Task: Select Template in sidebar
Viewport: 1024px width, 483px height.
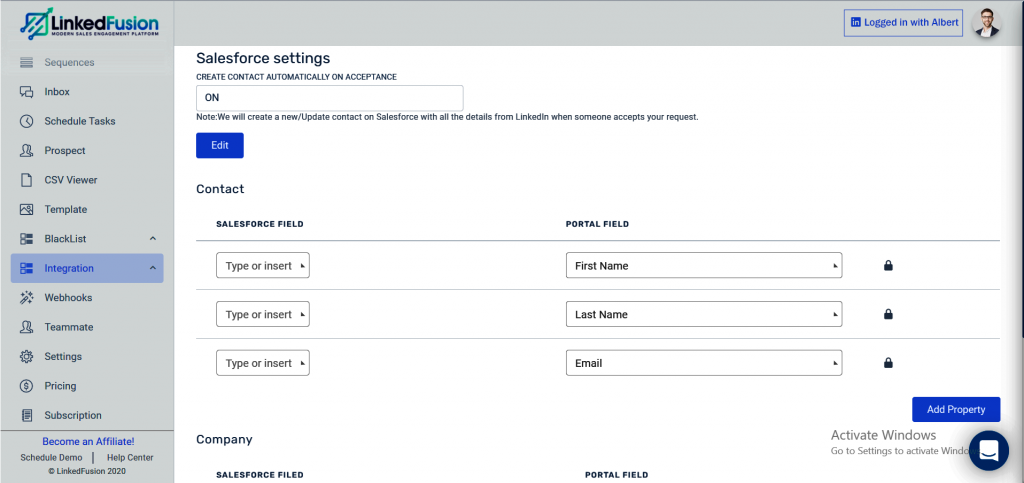Action: [x=65, y=210]
